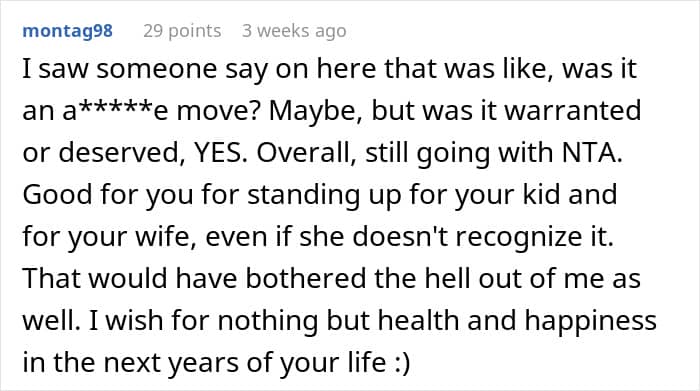Click the first line starting I saw someone
The width and height of the screenshot is (700, 391).
point(329,69)
